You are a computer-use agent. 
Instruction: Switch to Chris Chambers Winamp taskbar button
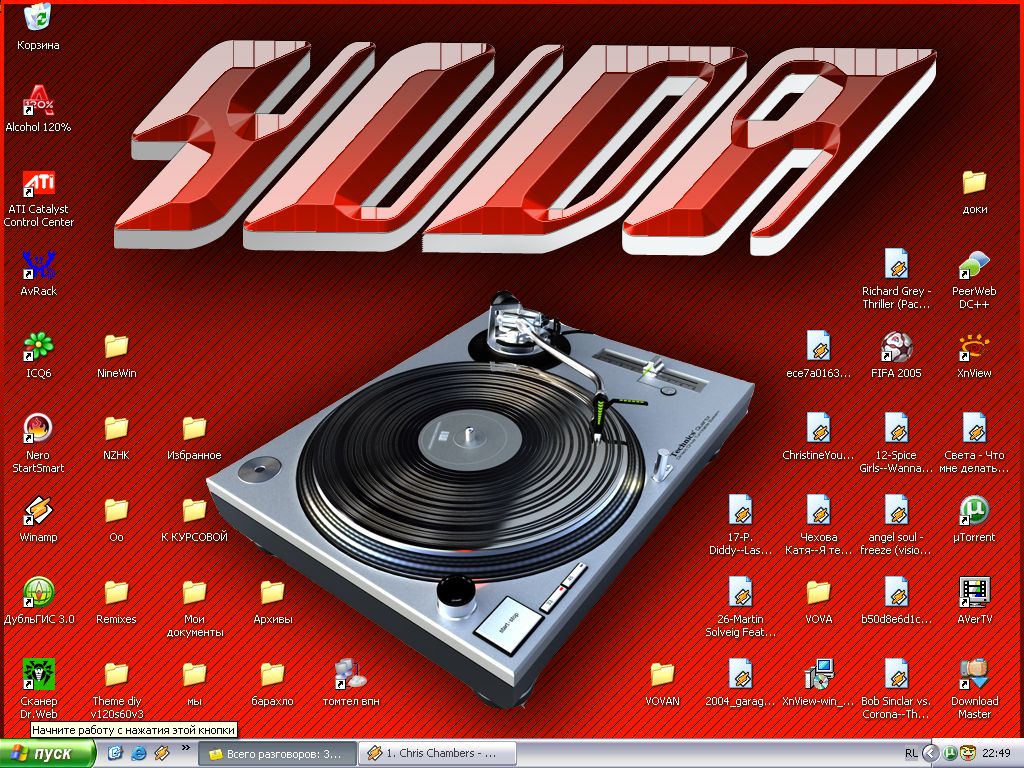438,754
